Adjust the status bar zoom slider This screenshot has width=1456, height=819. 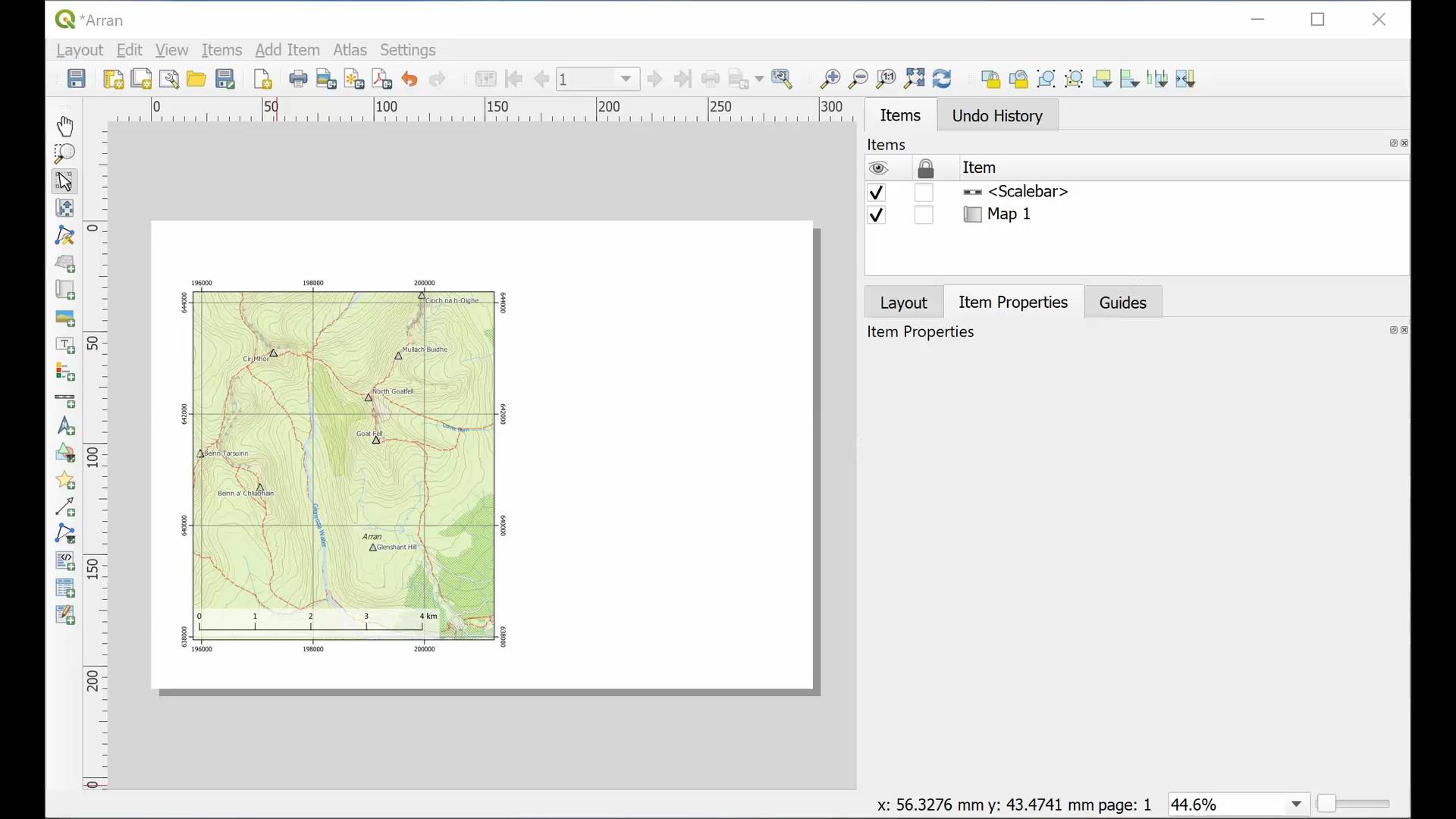coord(1326,804)
